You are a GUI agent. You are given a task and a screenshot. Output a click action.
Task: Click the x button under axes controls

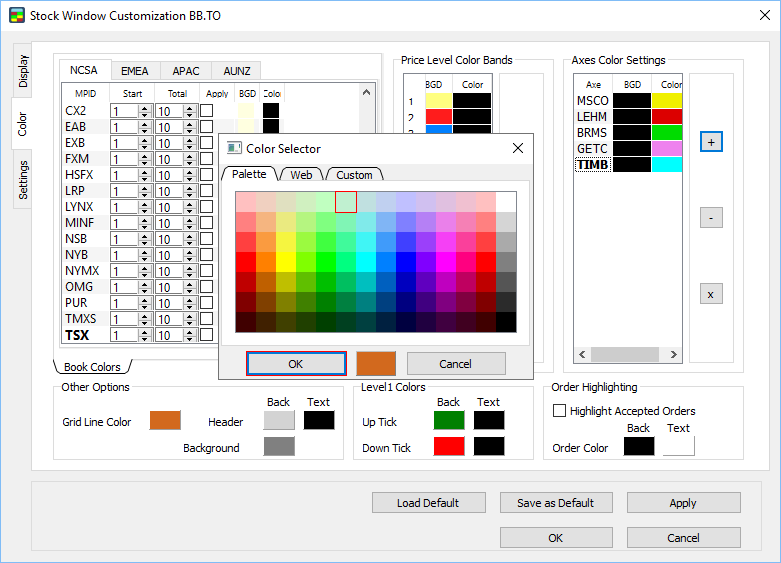coord(710,294)
